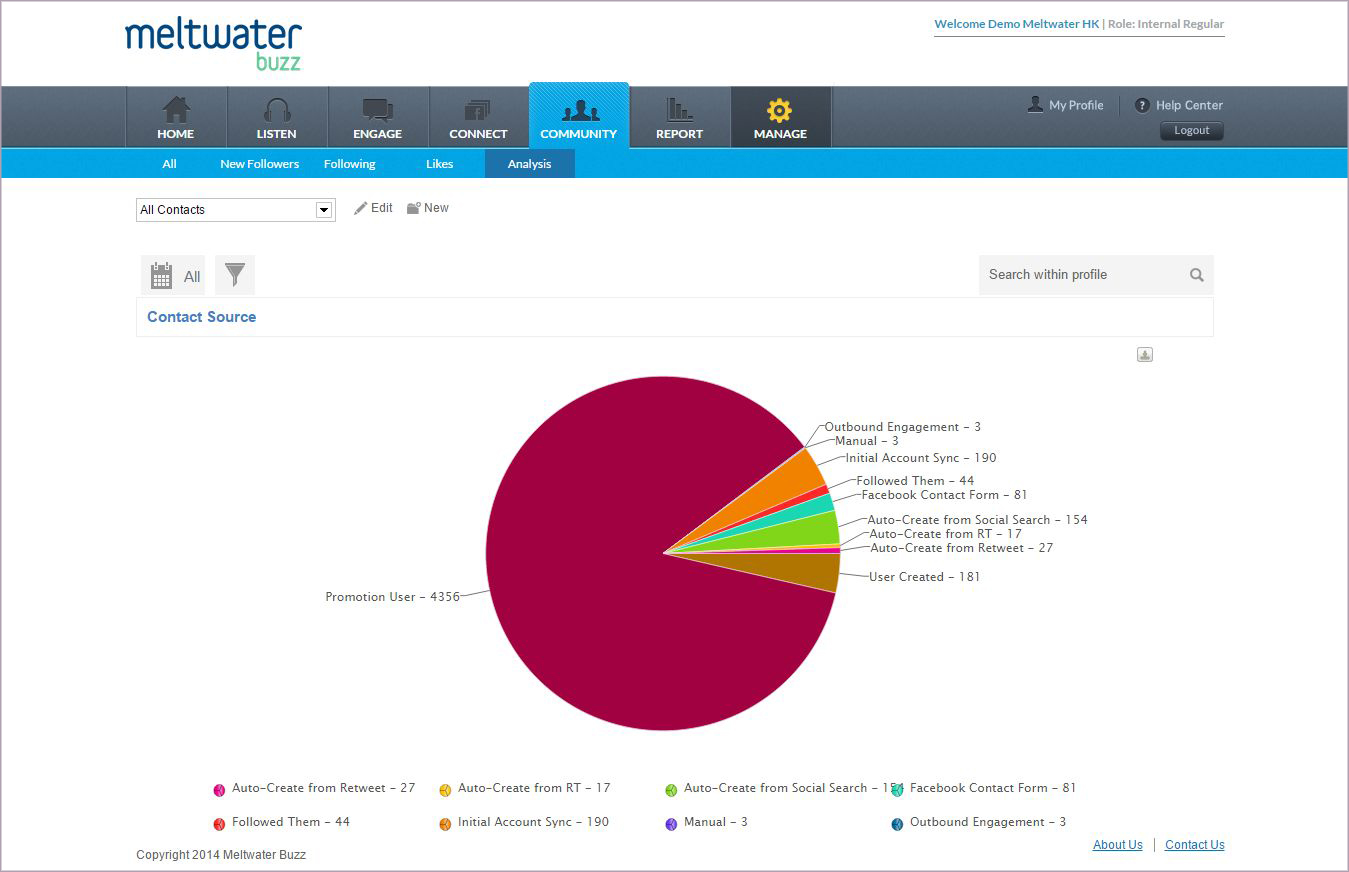Go to the Engage chat section
This screenshot has height=872, width=1349.
pos(377,117)
